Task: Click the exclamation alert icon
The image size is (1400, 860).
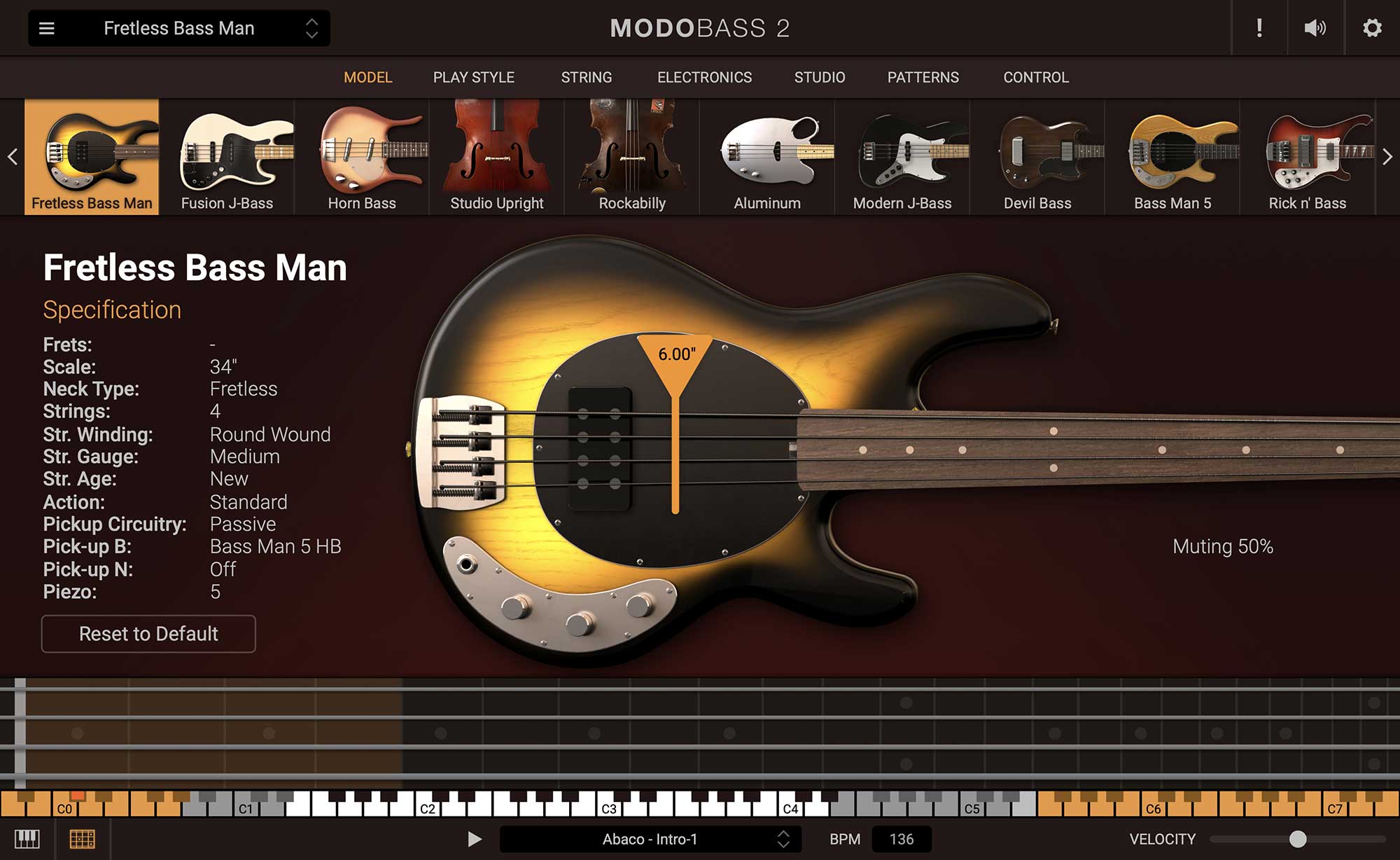Action: 1258,28
